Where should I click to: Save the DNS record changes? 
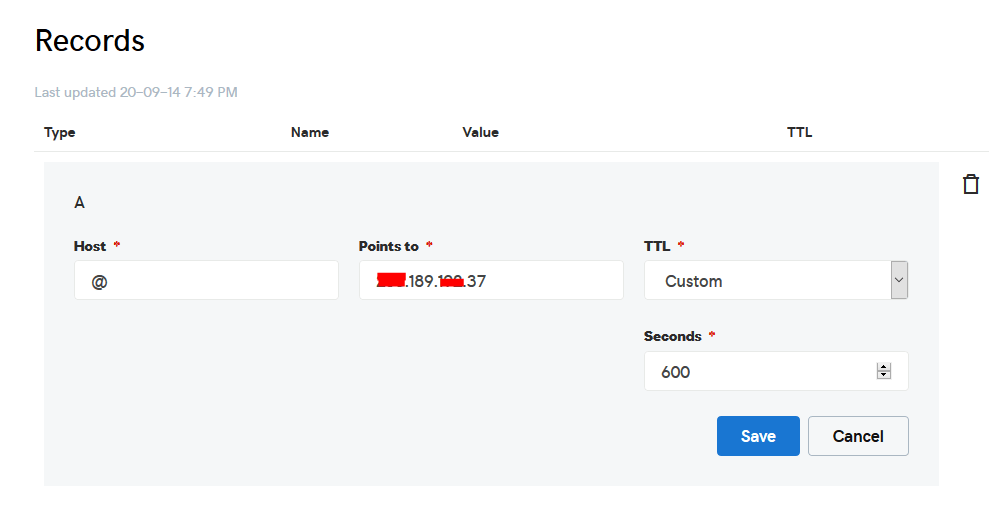758,436
